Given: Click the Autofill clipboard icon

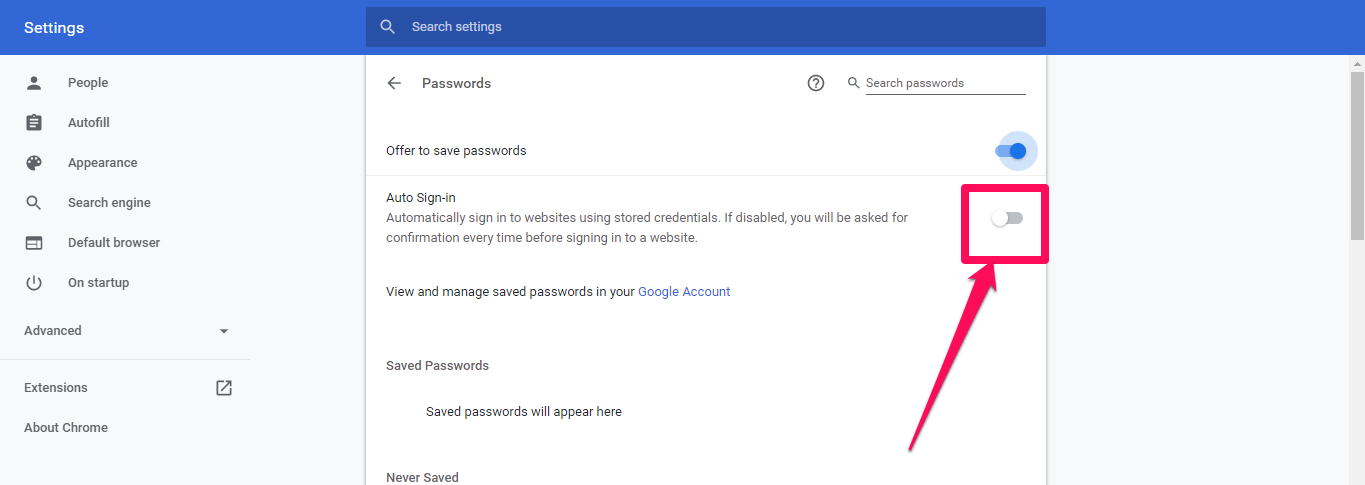Looking at the screenshot, I should 34,123.
